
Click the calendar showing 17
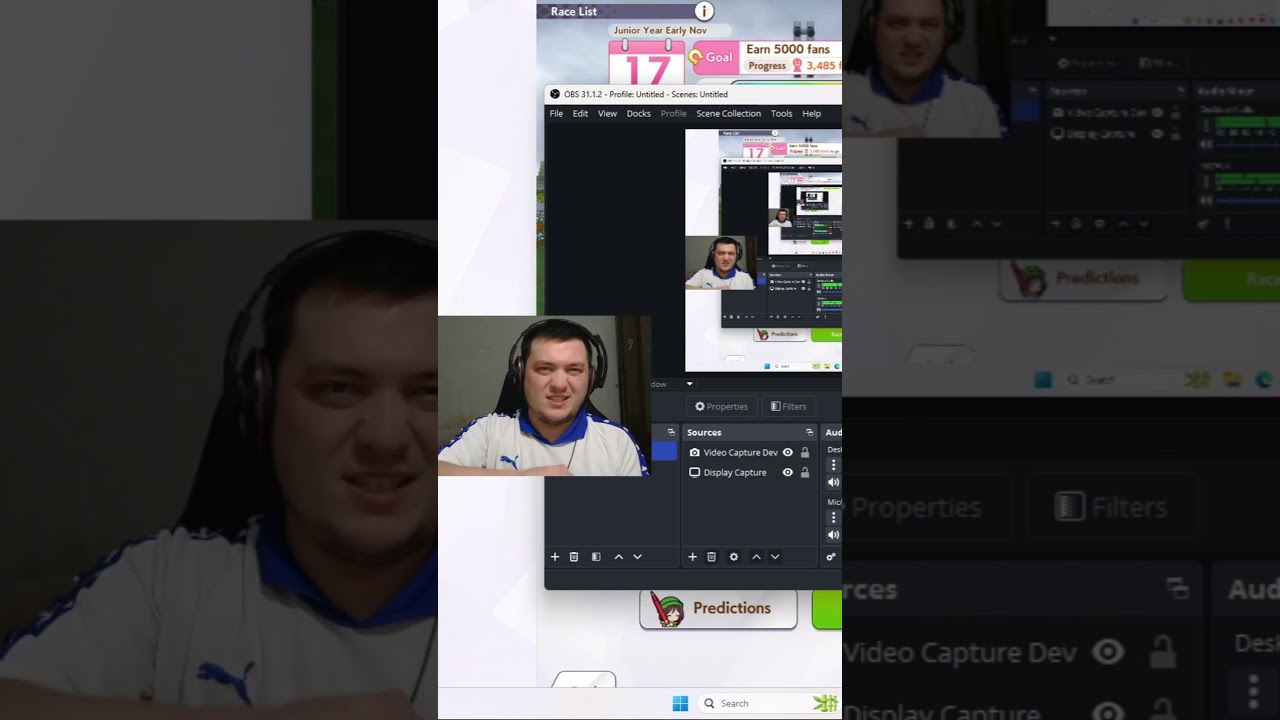(647, 63)
